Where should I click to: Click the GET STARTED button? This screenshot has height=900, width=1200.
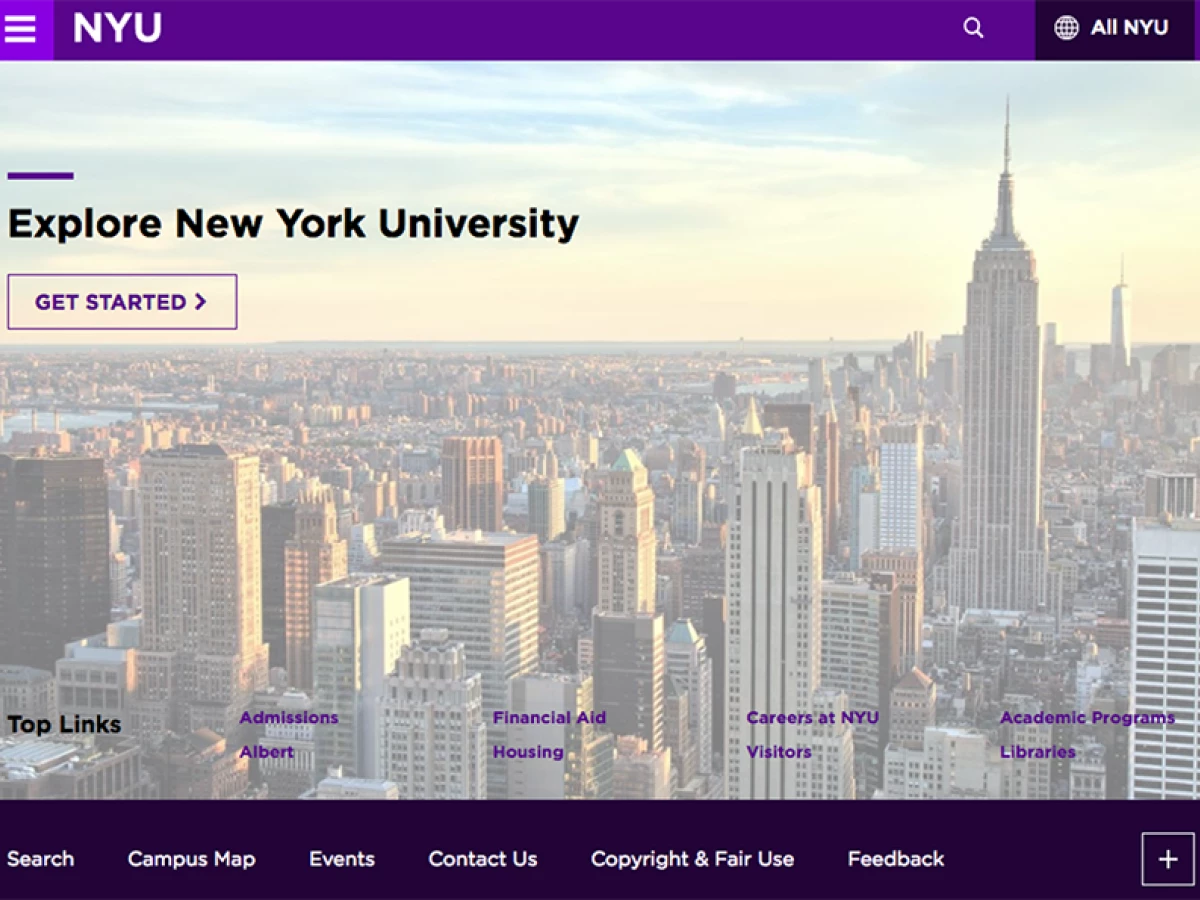point(122,302)
